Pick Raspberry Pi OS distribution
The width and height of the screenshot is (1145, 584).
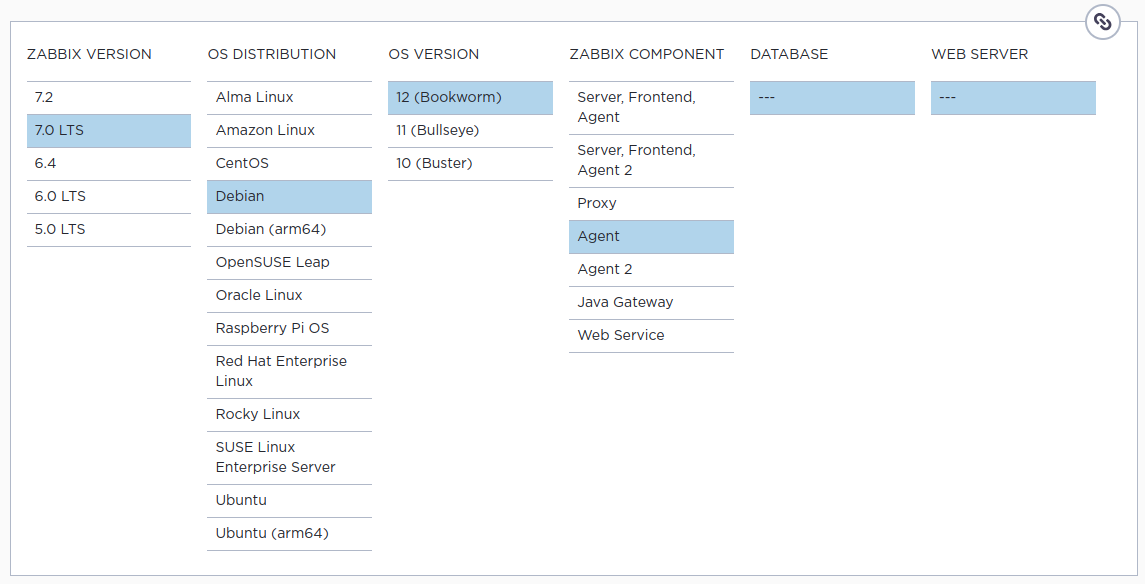(289, 328)
